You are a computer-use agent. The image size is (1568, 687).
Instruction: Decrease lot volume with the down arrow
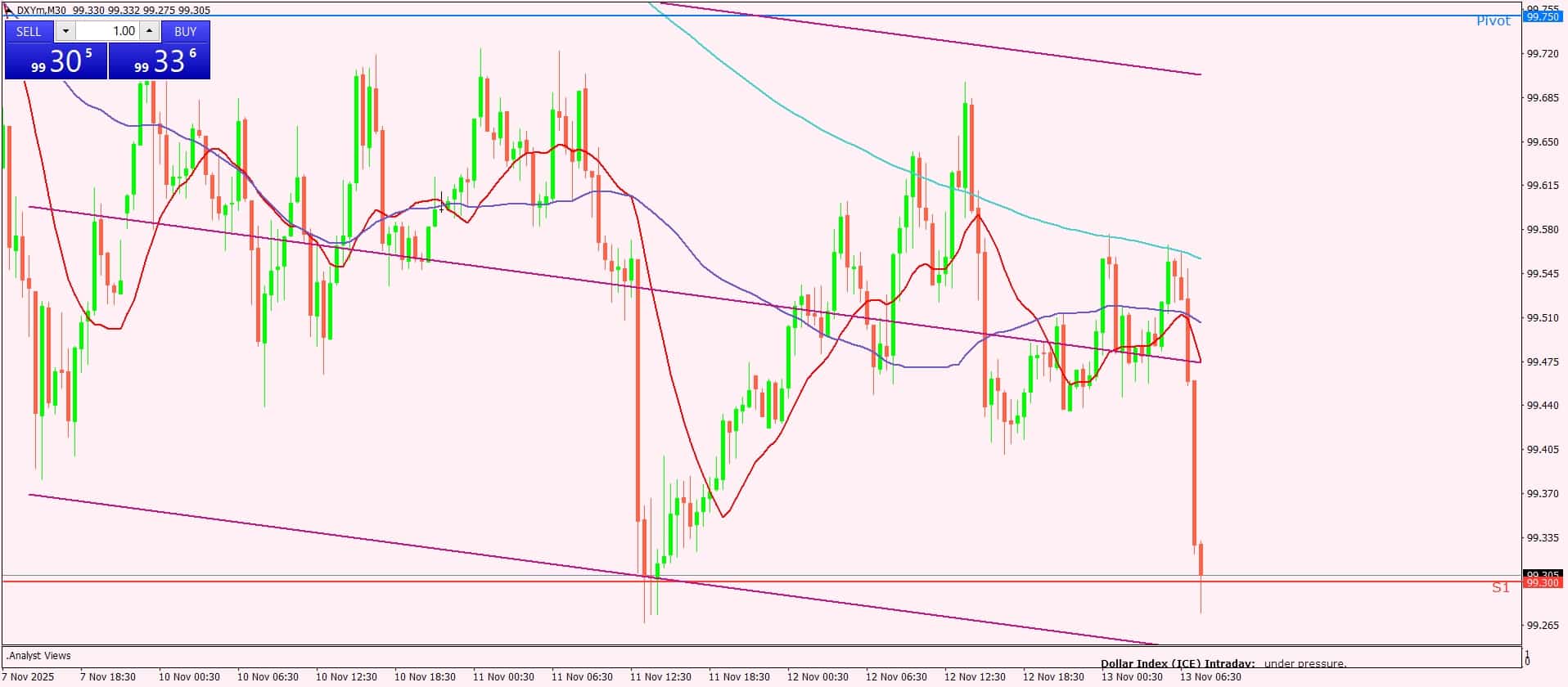(x=66, y=31)
